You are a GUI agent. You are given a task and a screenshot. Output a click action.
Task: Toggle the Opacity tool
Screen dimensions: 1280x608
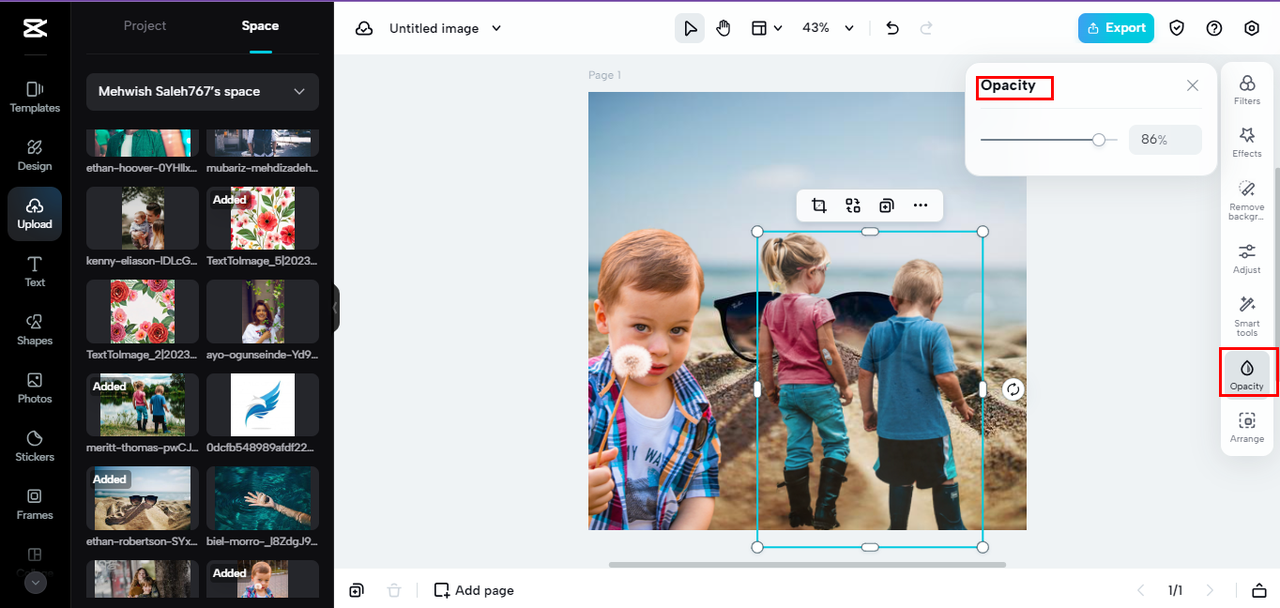pos(1247,374)
